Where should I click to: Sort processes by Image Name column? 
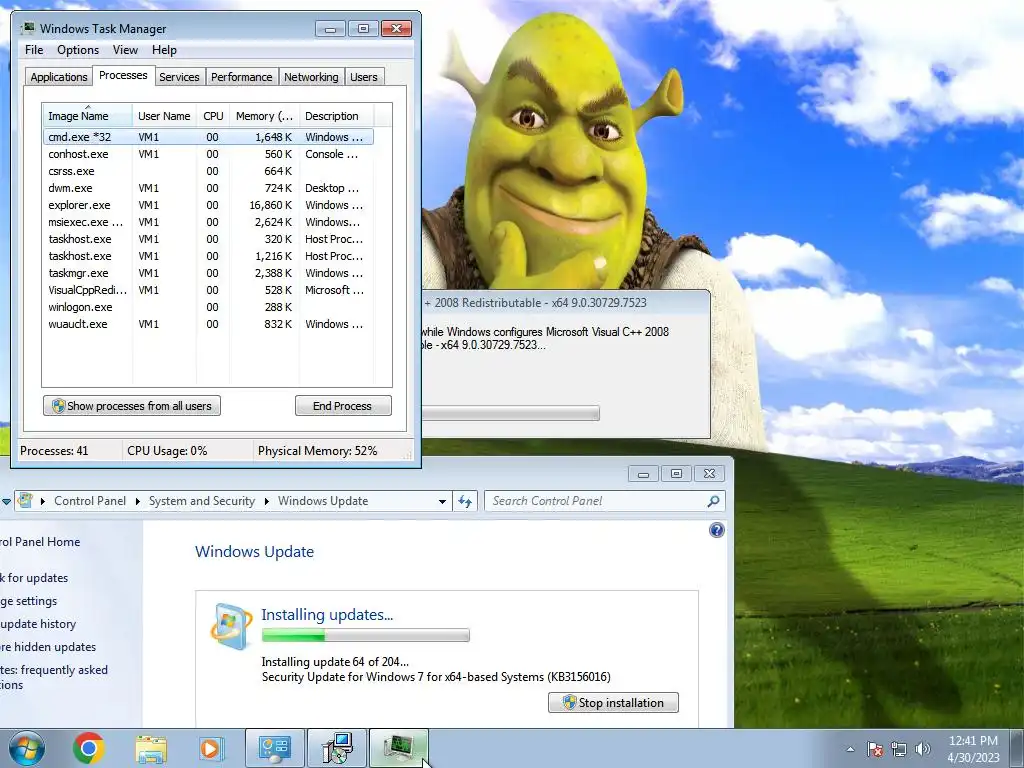click(x=87, y=116)
